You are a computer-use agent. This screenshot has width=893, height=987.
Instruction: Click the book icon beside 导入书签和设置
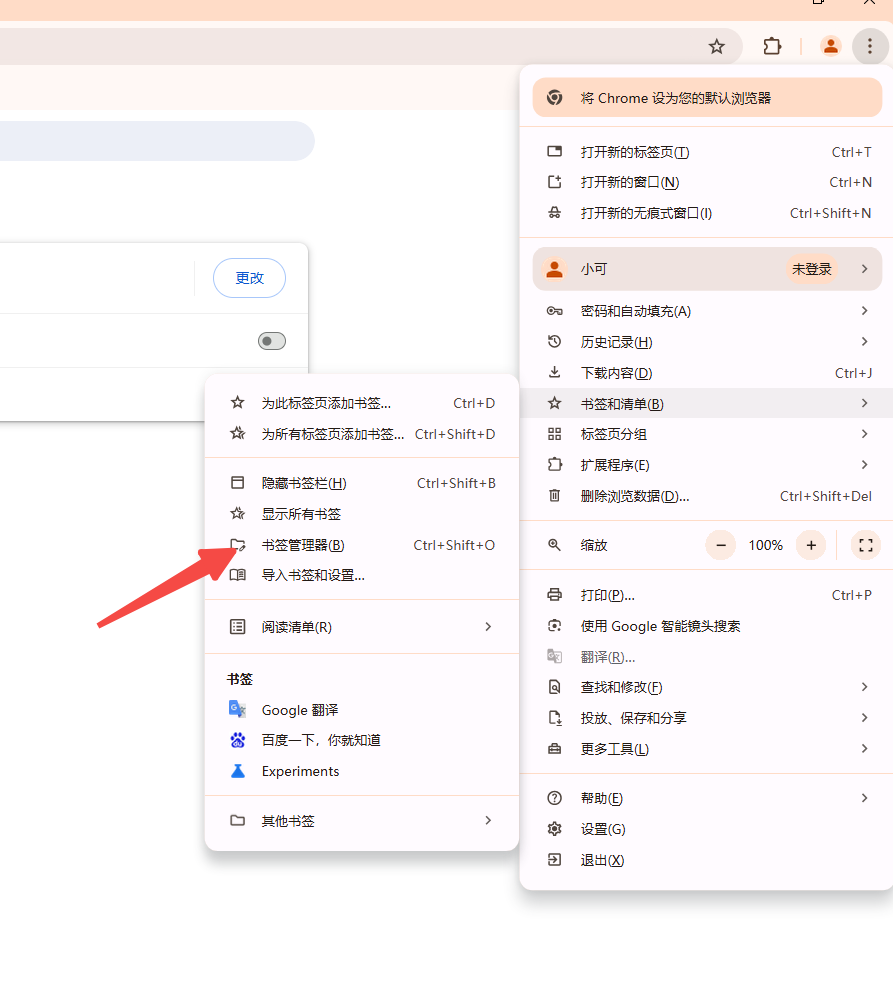[x=237, y=575]
